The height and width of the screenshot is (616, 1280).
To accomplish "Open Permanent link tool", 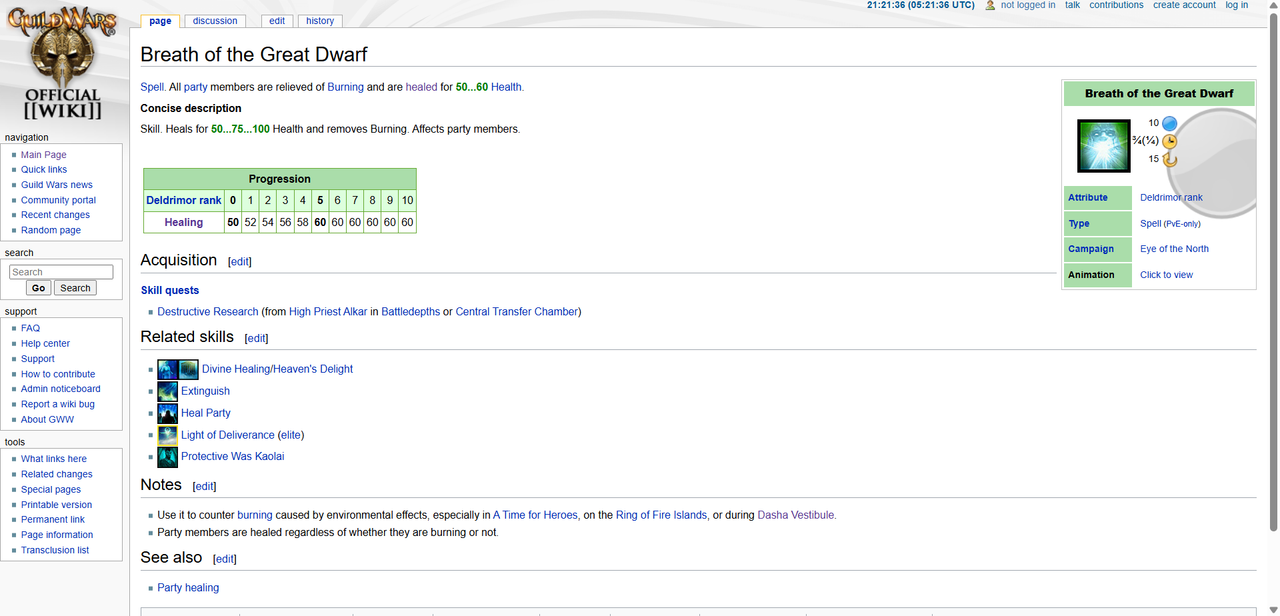I will point(53,520).
